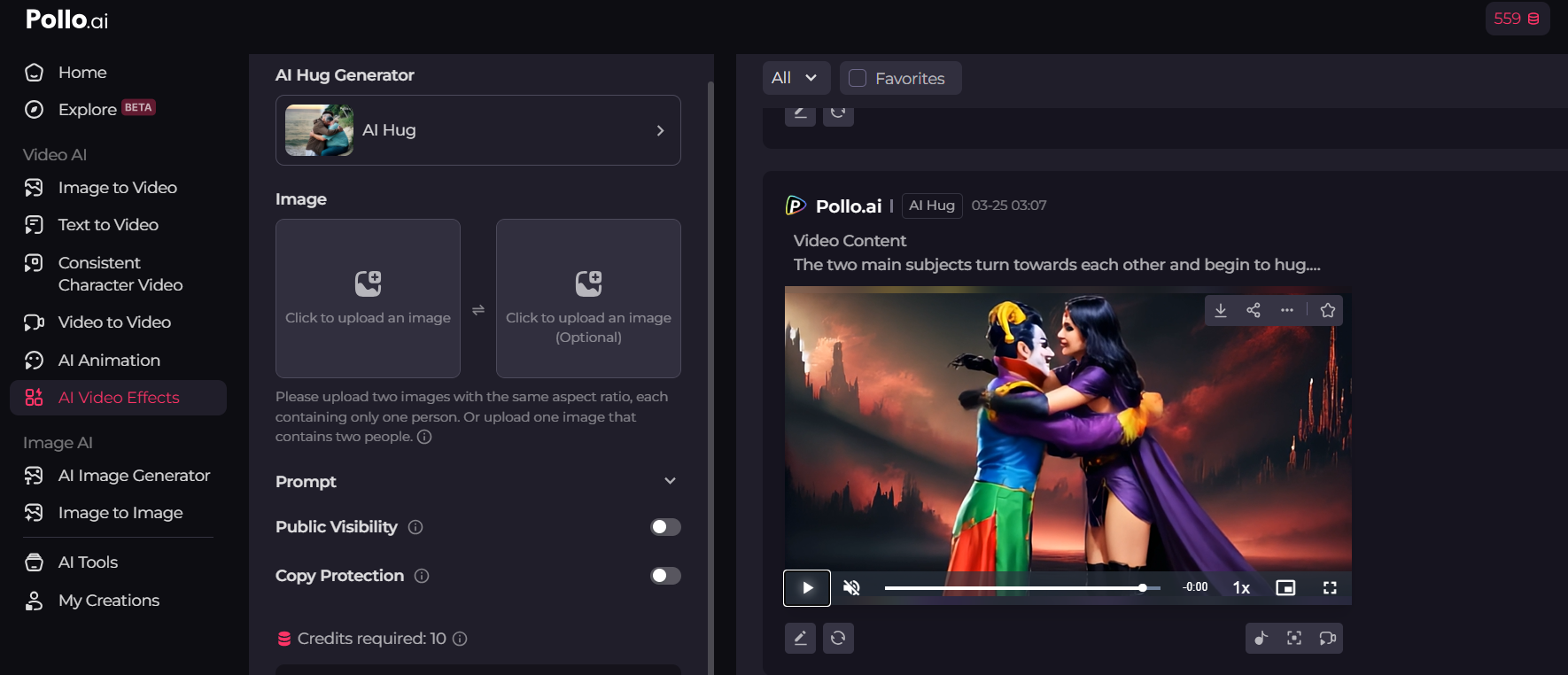Show credits required info tooltip
This screenshot has height=675, width=1568.
[x=460, y=639]
